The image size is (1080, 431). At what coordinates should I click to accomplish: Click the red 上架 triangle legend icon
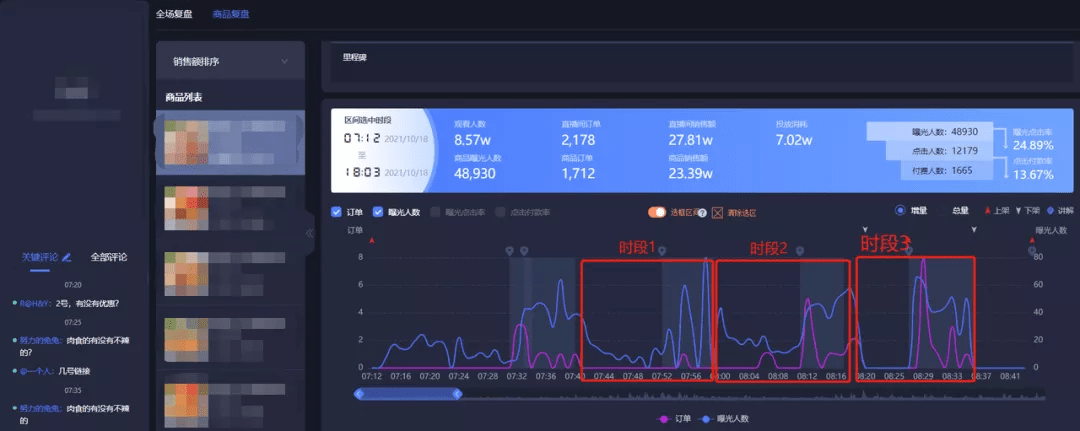[x=988, y=212]
